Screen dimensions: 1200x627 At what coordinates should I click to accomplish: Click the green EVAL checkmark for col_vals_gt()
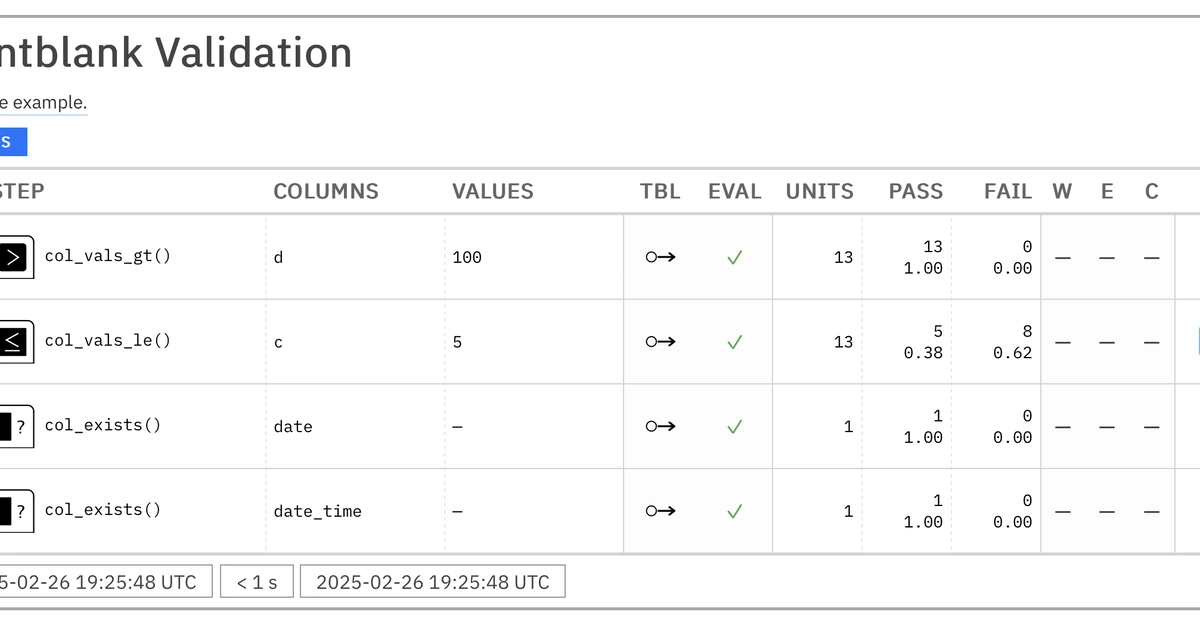[735, 257]
